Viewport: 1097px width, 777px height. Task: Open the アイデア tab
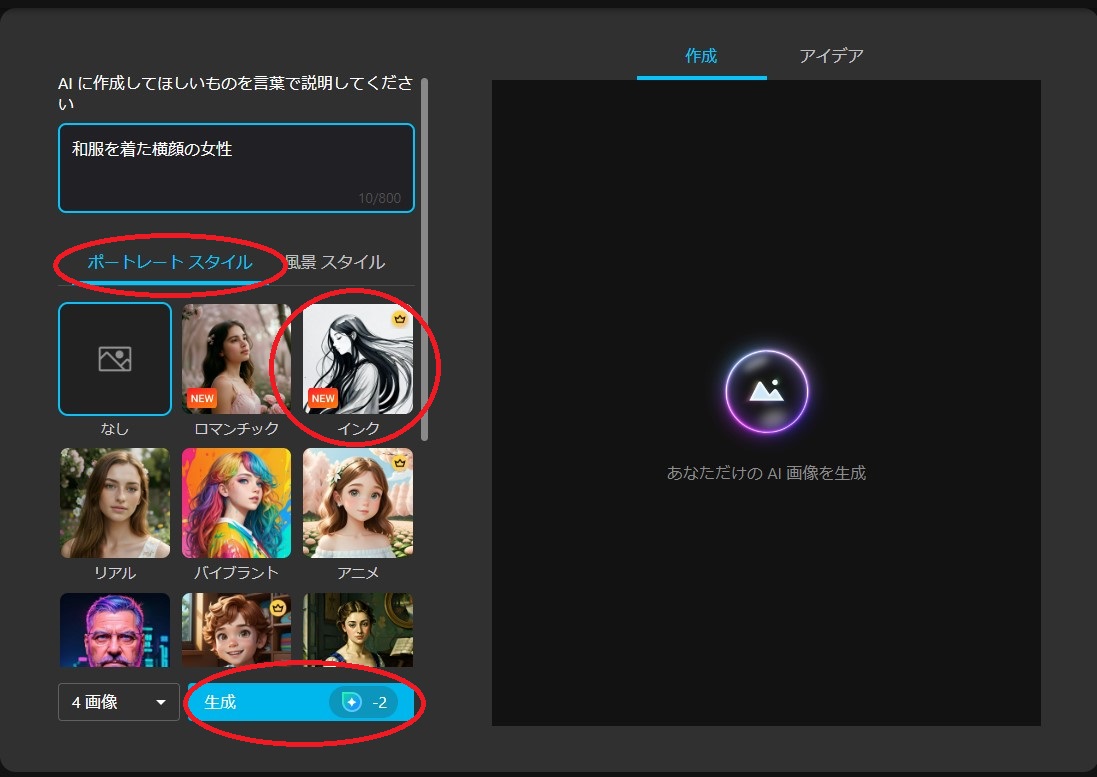(831, 56)
